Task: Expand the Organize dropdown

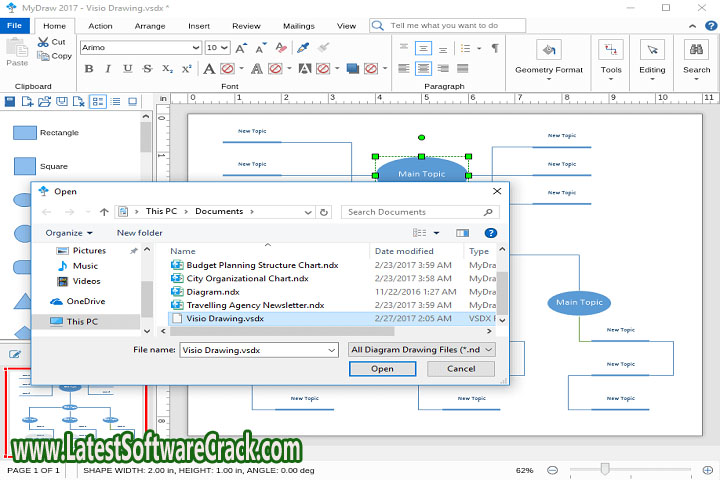Action: pos(69,233)
